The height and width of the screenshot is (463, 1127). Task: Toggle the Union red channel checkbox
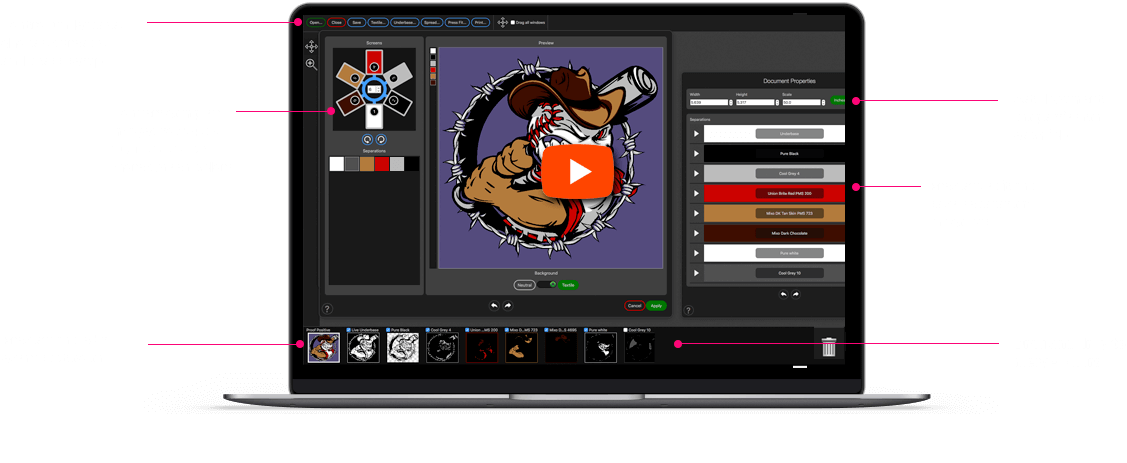coord(468,330)
